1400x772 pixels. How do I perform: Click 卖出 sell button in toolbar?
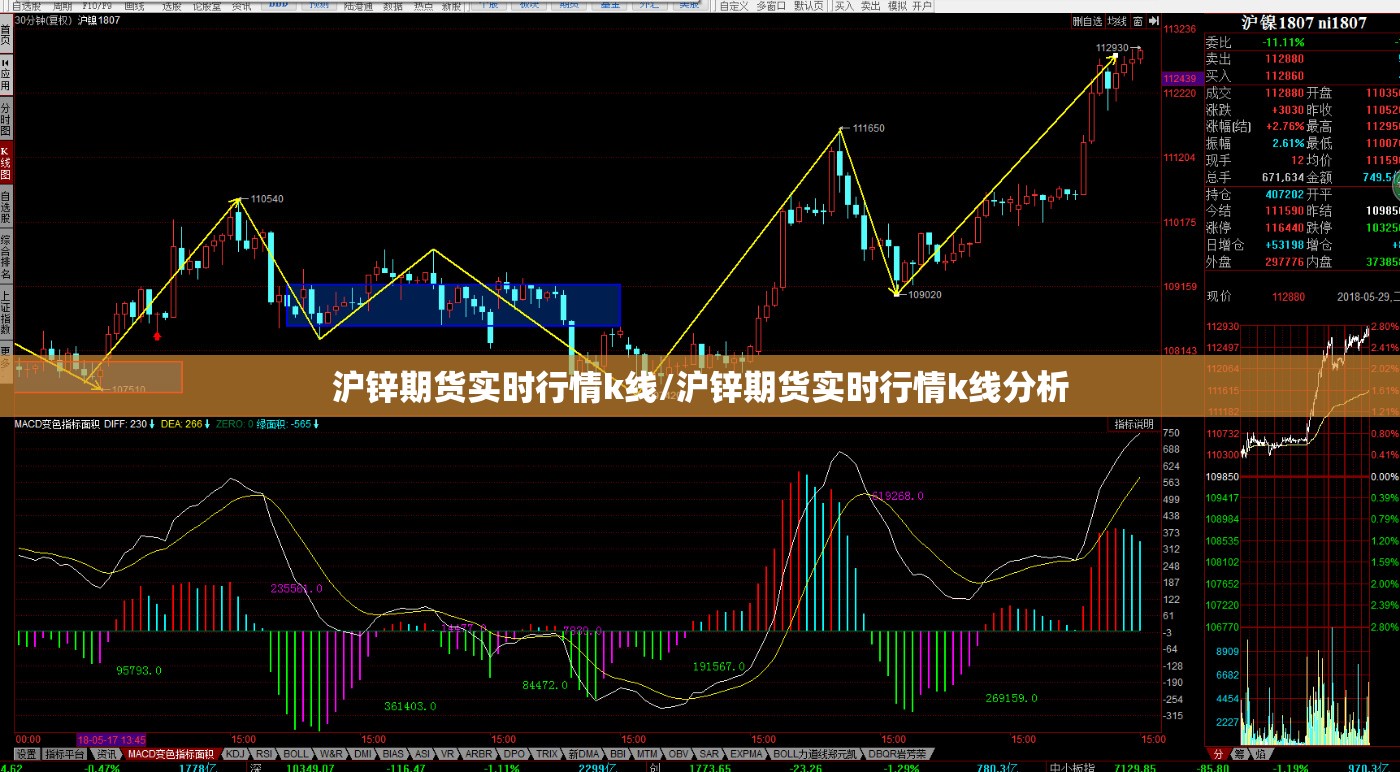[870, 6]
